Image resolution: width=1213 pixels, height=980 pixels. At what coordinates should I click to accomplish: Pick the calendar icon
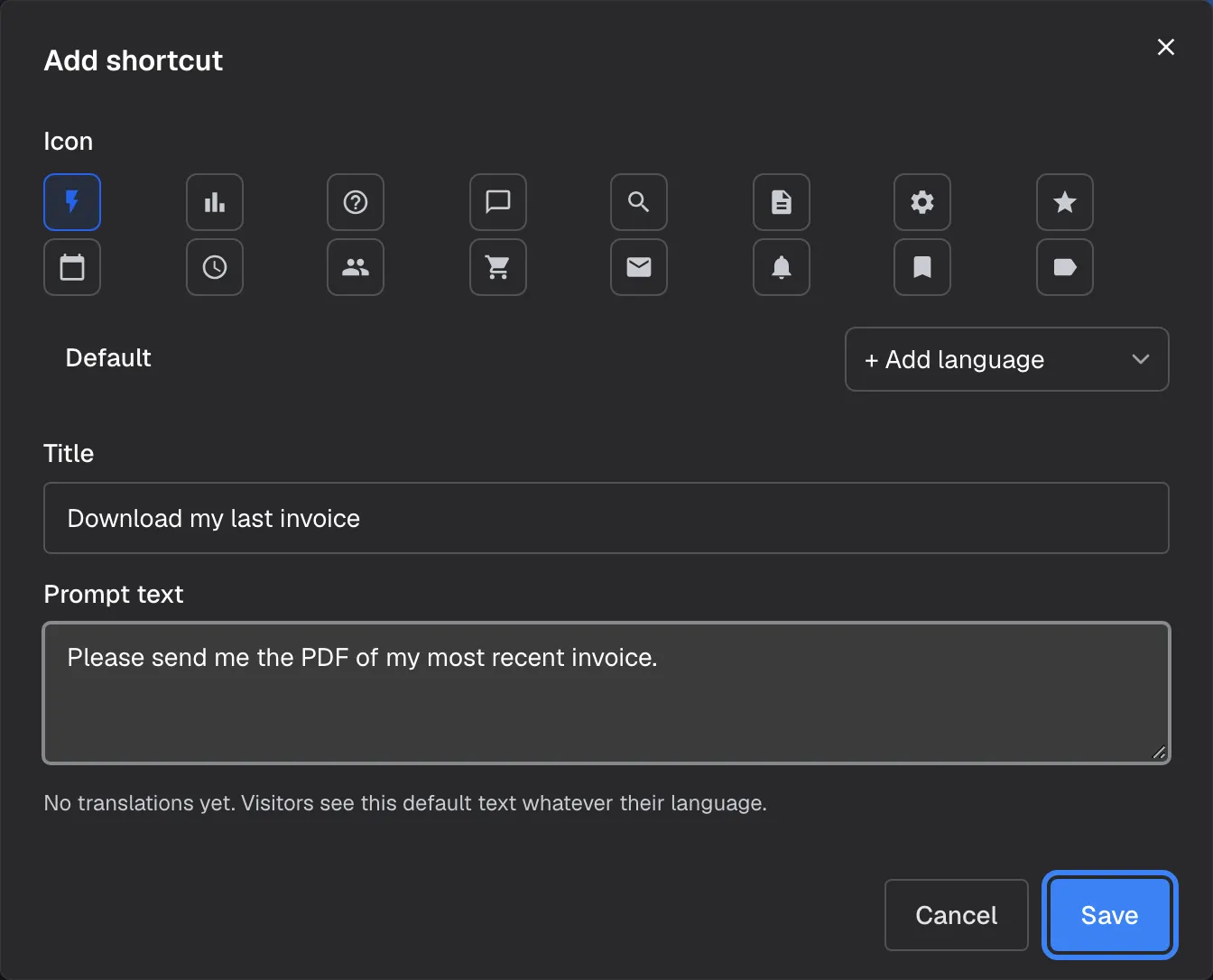click(x=72, y=267)
